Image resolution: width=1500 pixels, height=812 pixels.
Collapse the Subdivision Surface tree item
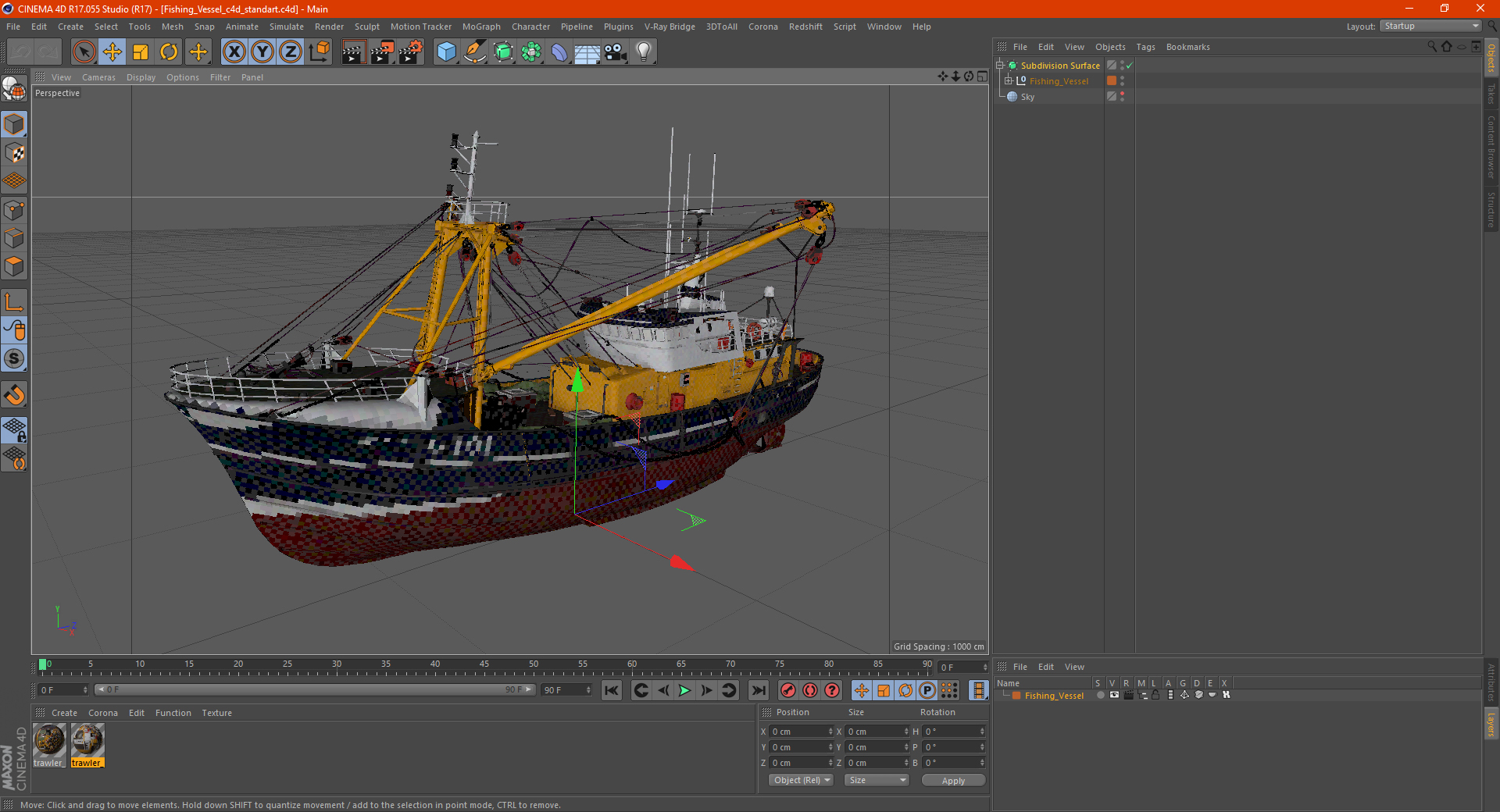999,66
